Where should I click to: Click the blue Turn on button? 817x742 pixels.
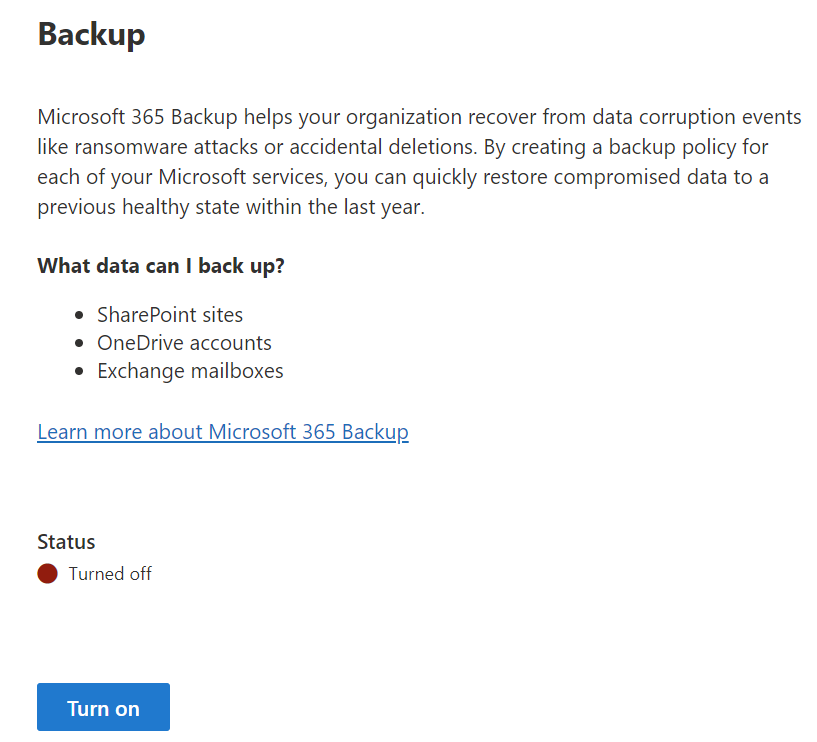103,707
